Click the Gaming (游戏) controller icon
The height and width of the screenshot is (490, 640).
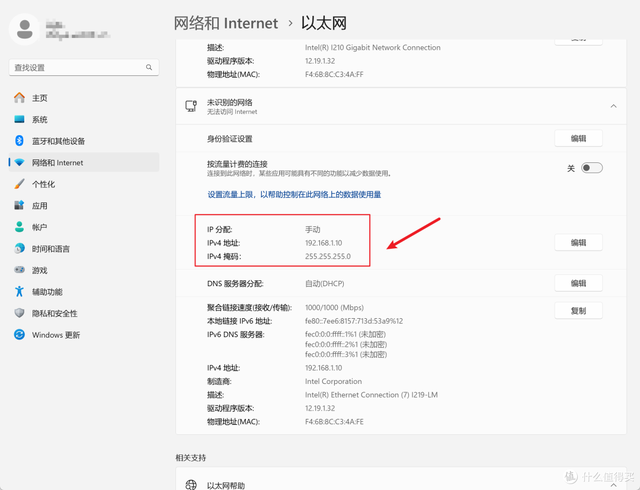click(x=19, y=270)
